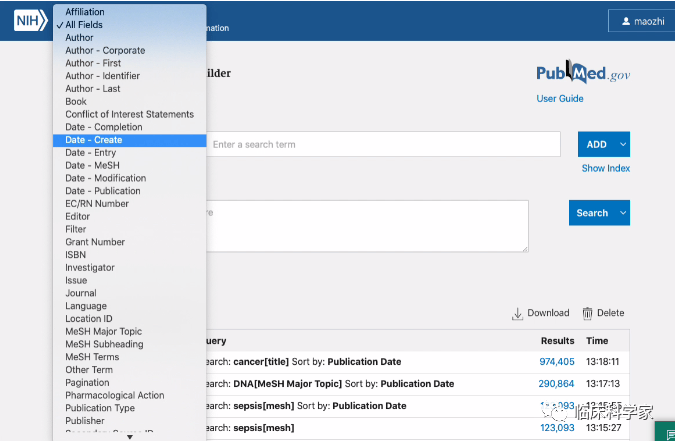The image size is (675, 441).
Task: Open the 974,405 results link
Action: 557,362
